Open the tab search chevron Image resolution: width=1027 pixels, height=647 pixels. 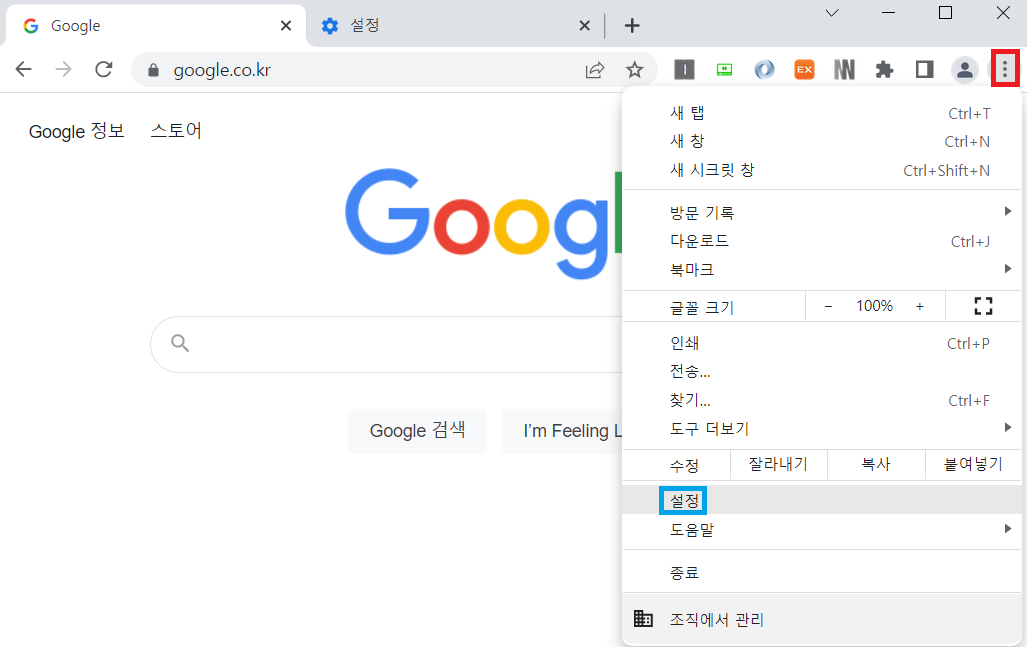point(832,13)
